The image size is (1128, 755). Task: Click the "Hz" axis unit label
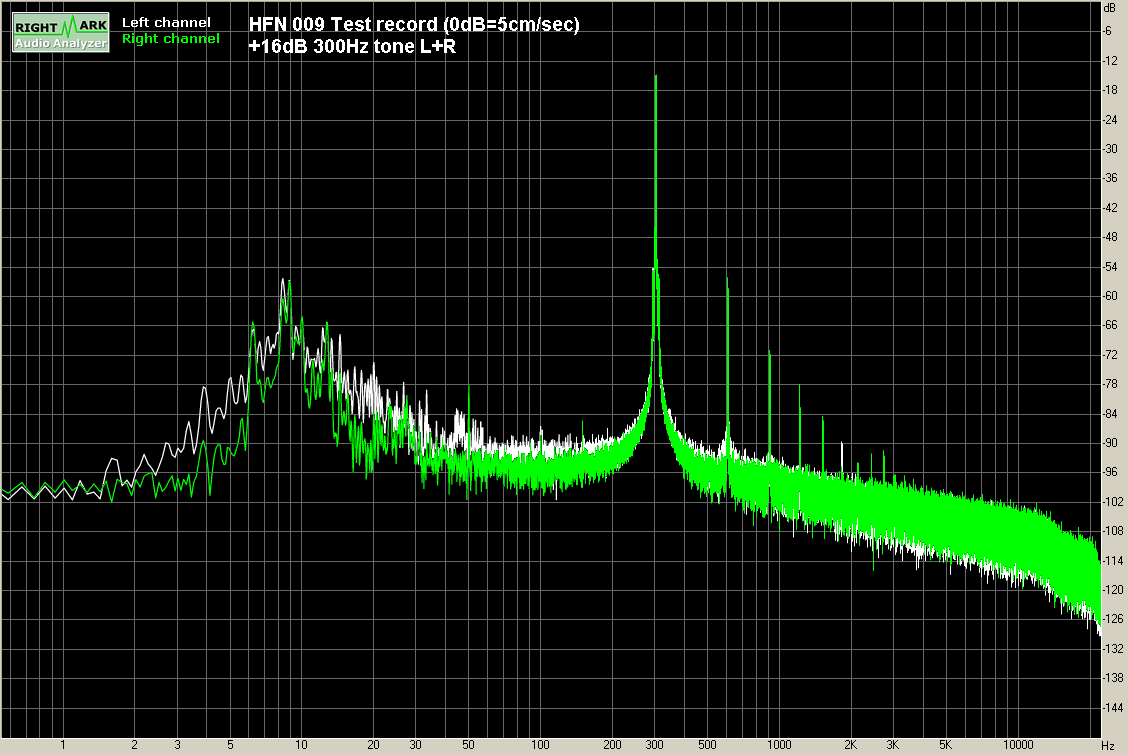tap(1108, 746)
